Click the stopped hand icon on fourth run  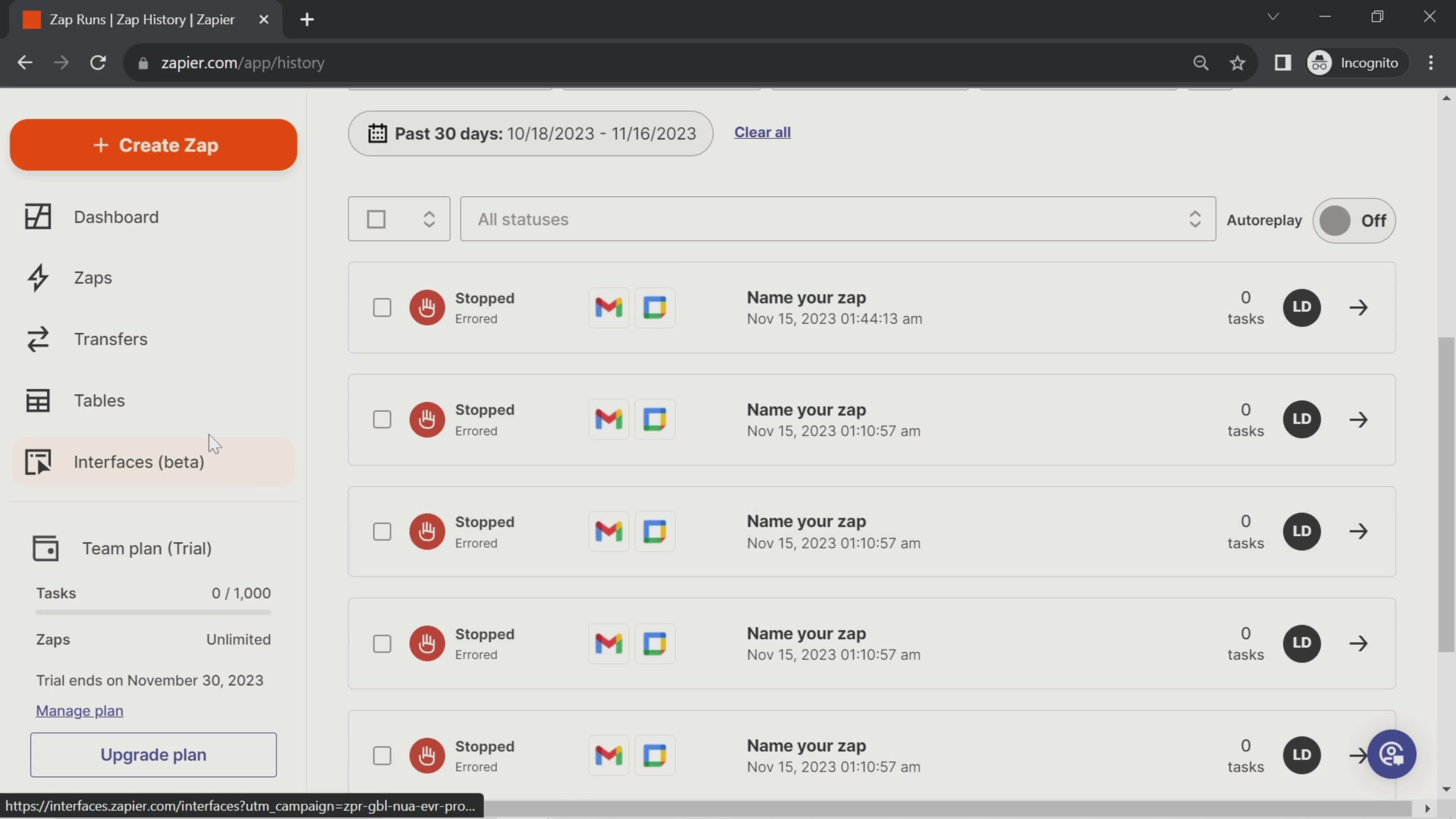point(427,643)
